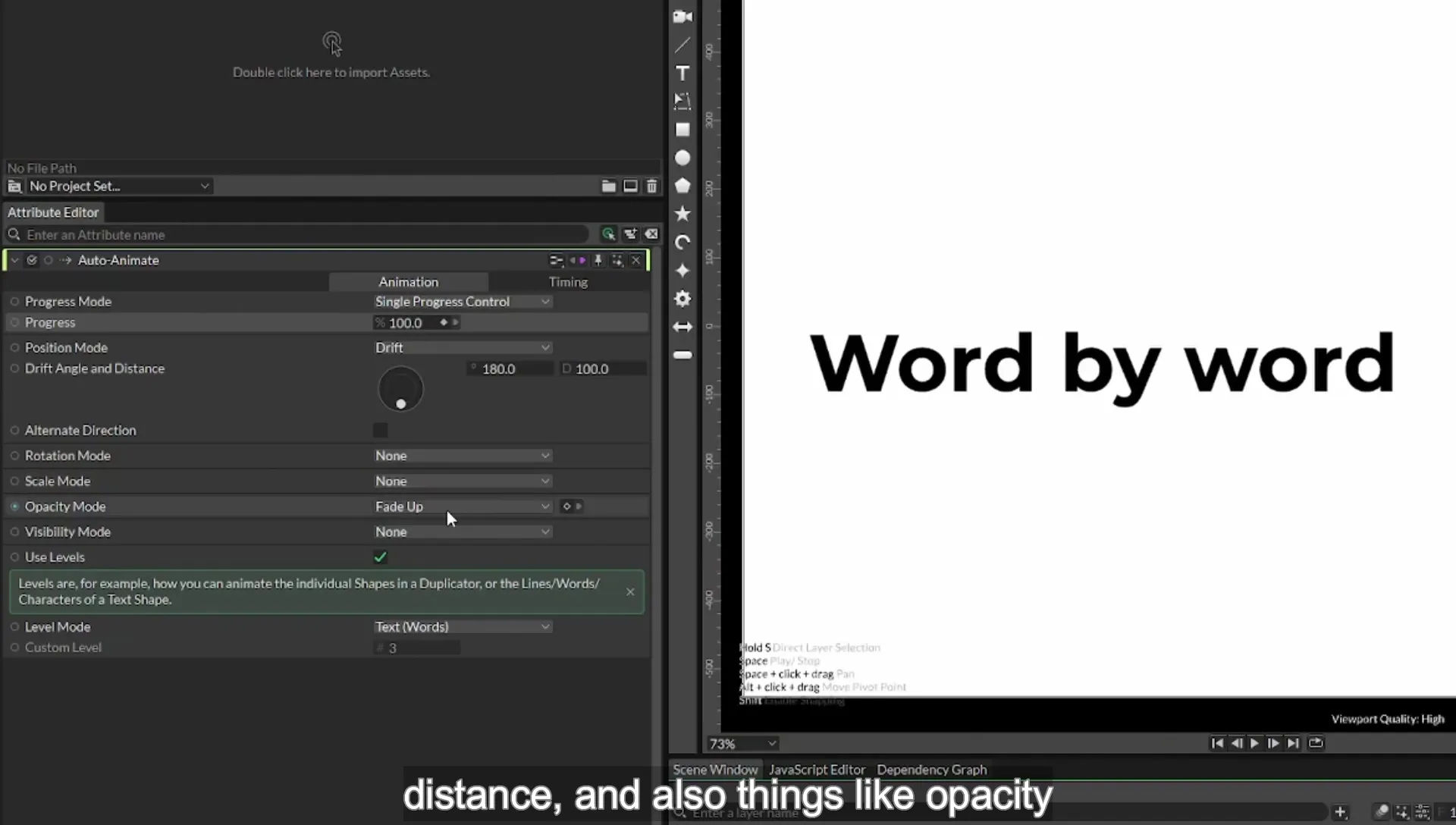Switch to the Timing tab
Screen dimensions: 1456x825
pos(568,282)
